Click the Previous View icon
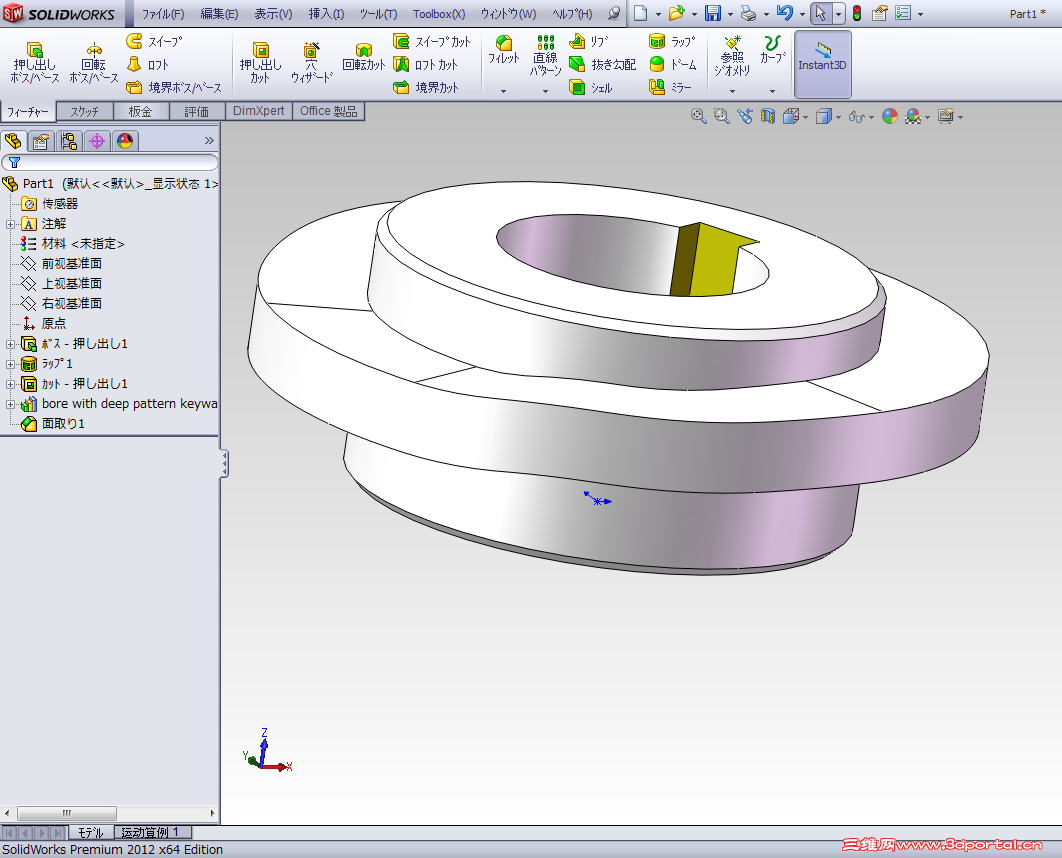1062x858 pixels. (744, 116)
